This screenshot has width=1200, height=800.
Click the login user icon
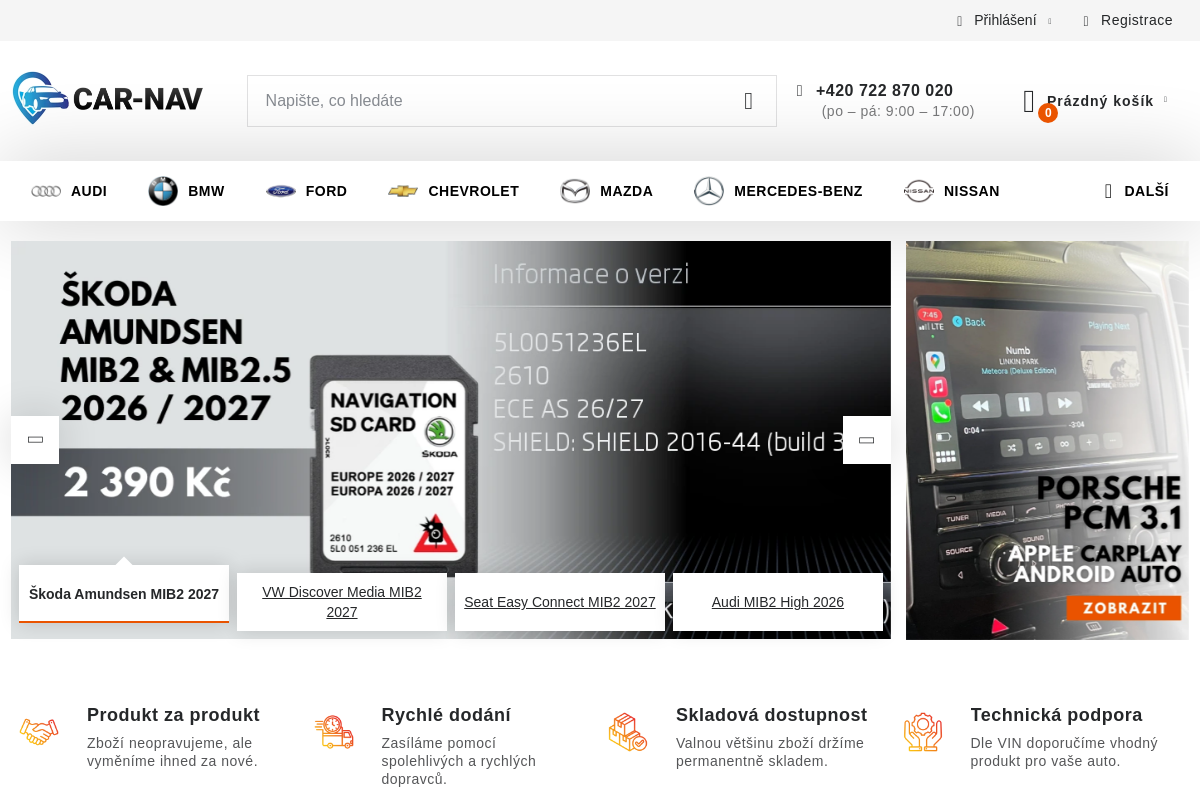960,21
